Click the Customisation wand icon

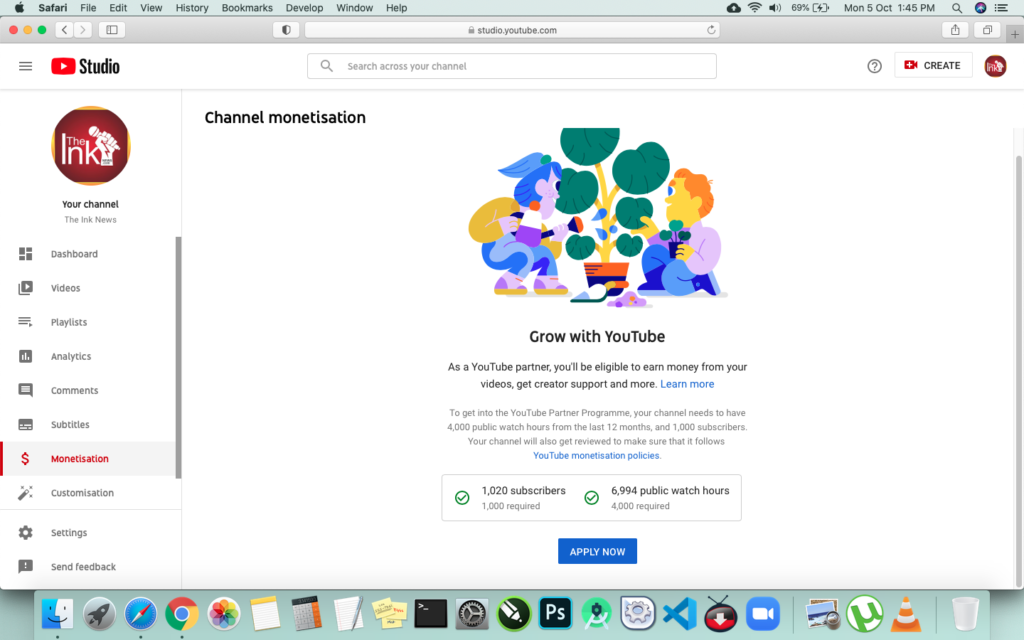tap(25, 493)
